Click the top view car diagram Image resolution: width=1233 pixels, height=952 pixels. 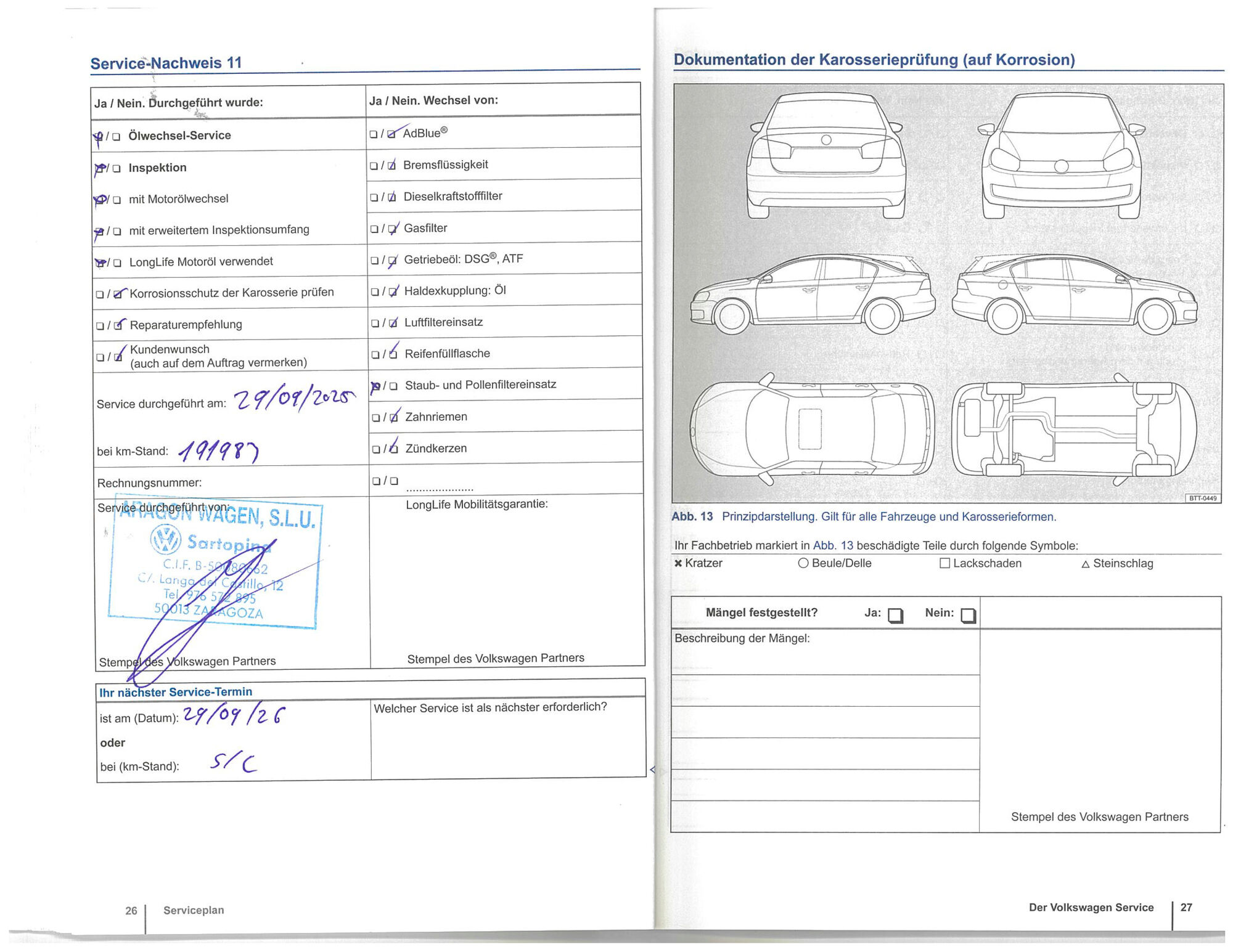pos(811,429)
